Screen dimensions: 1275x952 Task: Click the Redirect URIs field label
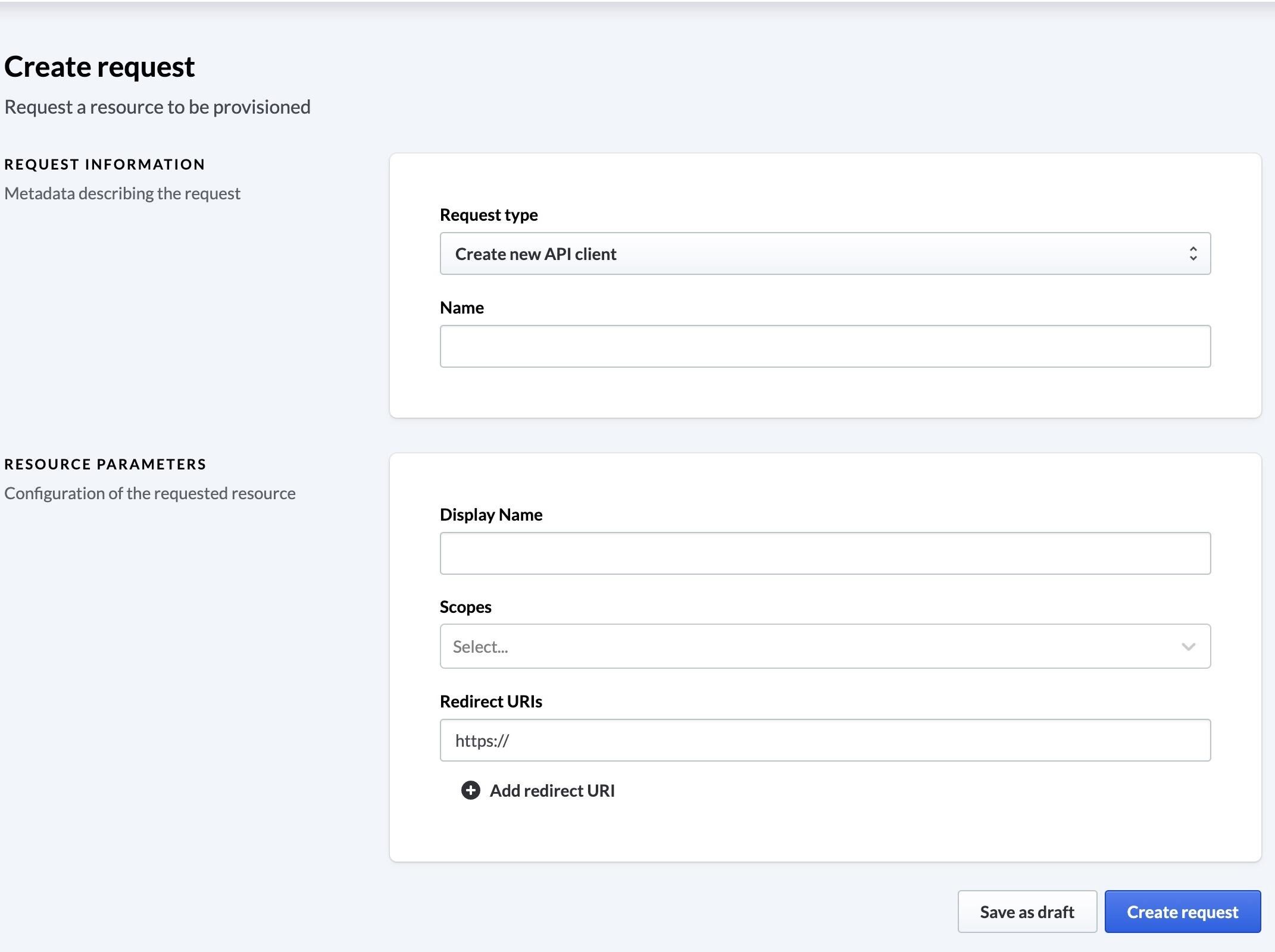point(491,701)
